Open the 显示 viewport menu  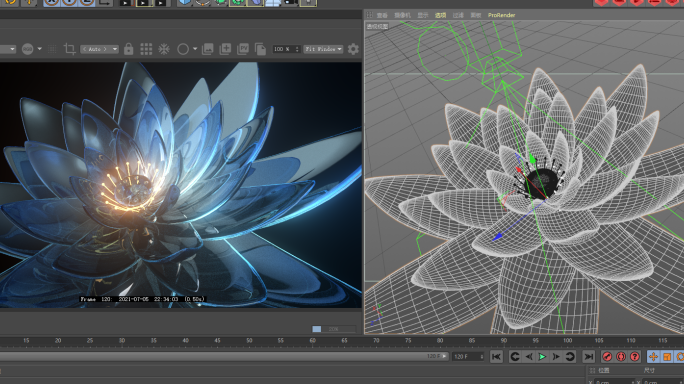[x=423, y=15]
